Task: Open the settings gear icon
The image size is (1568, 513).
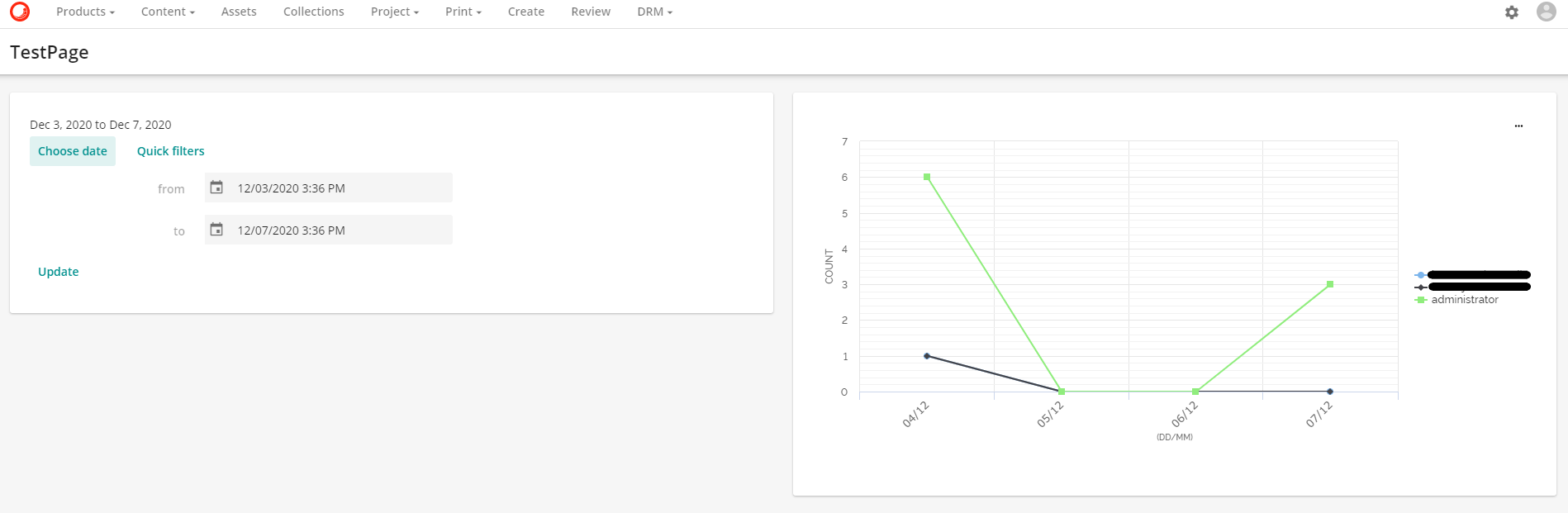Action: 1512,12
